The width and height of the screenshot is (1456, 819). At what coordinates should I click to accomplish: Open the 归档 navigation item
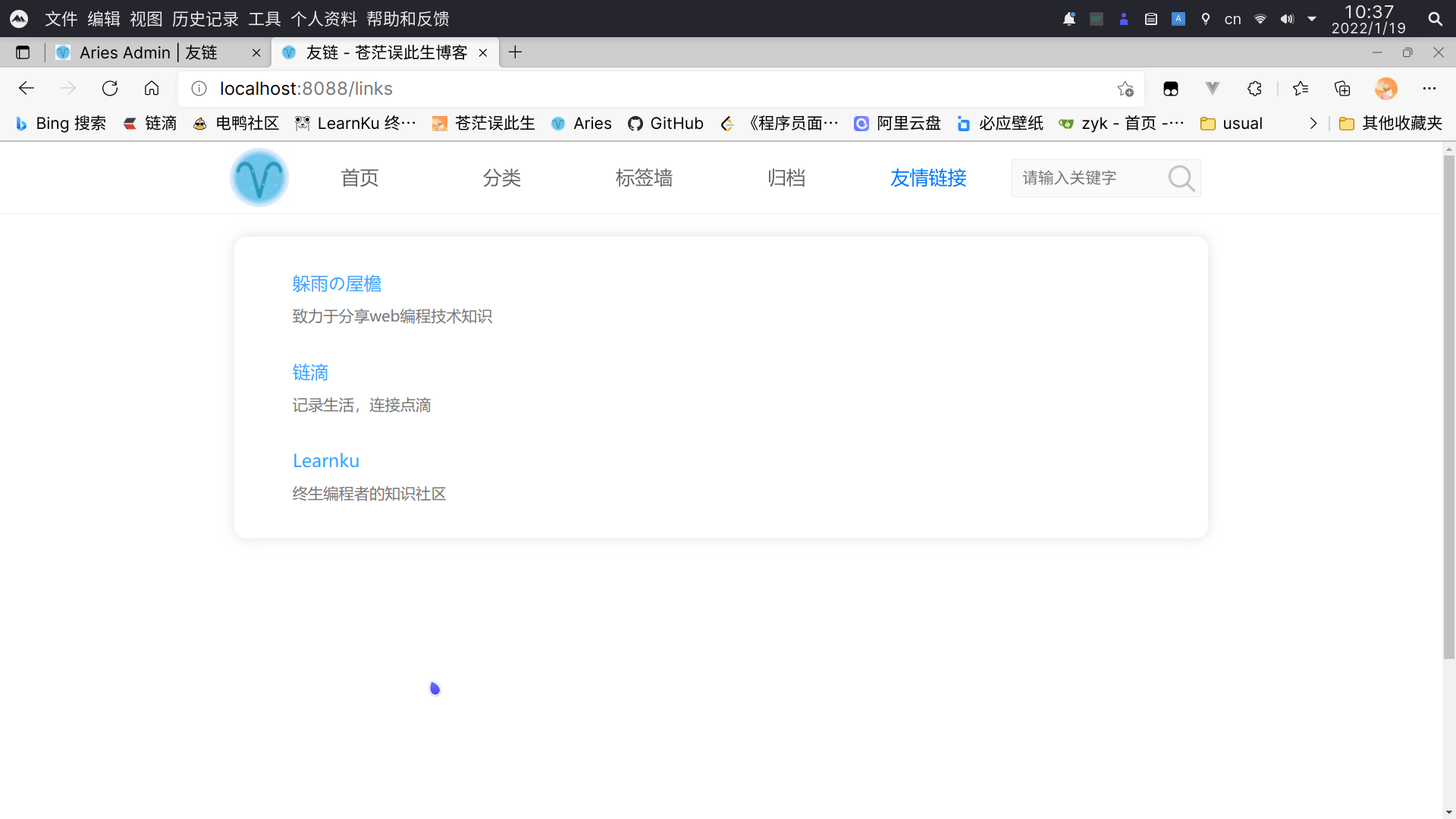click(x=786, y=178)
